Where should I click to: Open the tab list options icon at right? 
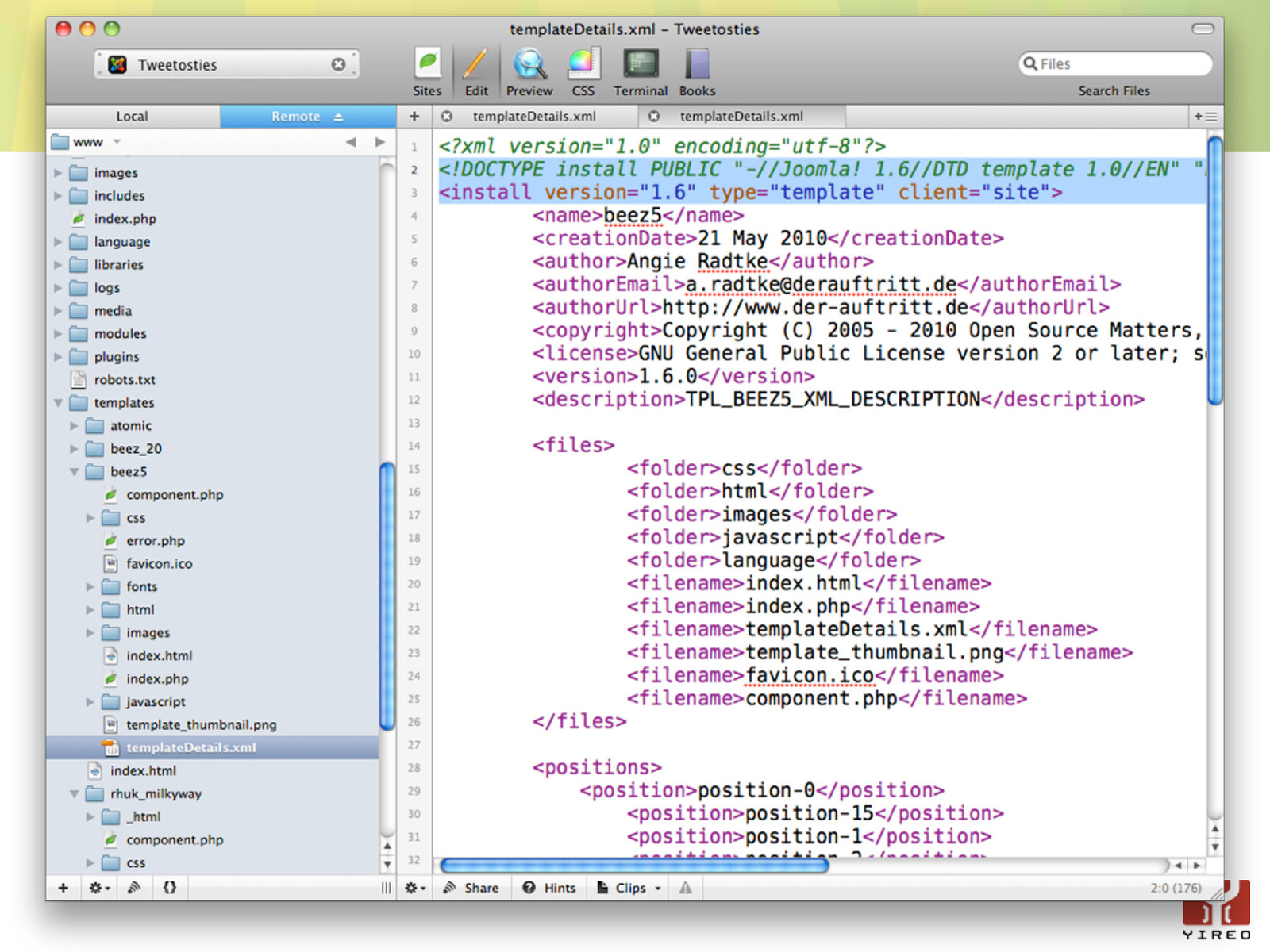point(1206,117)
